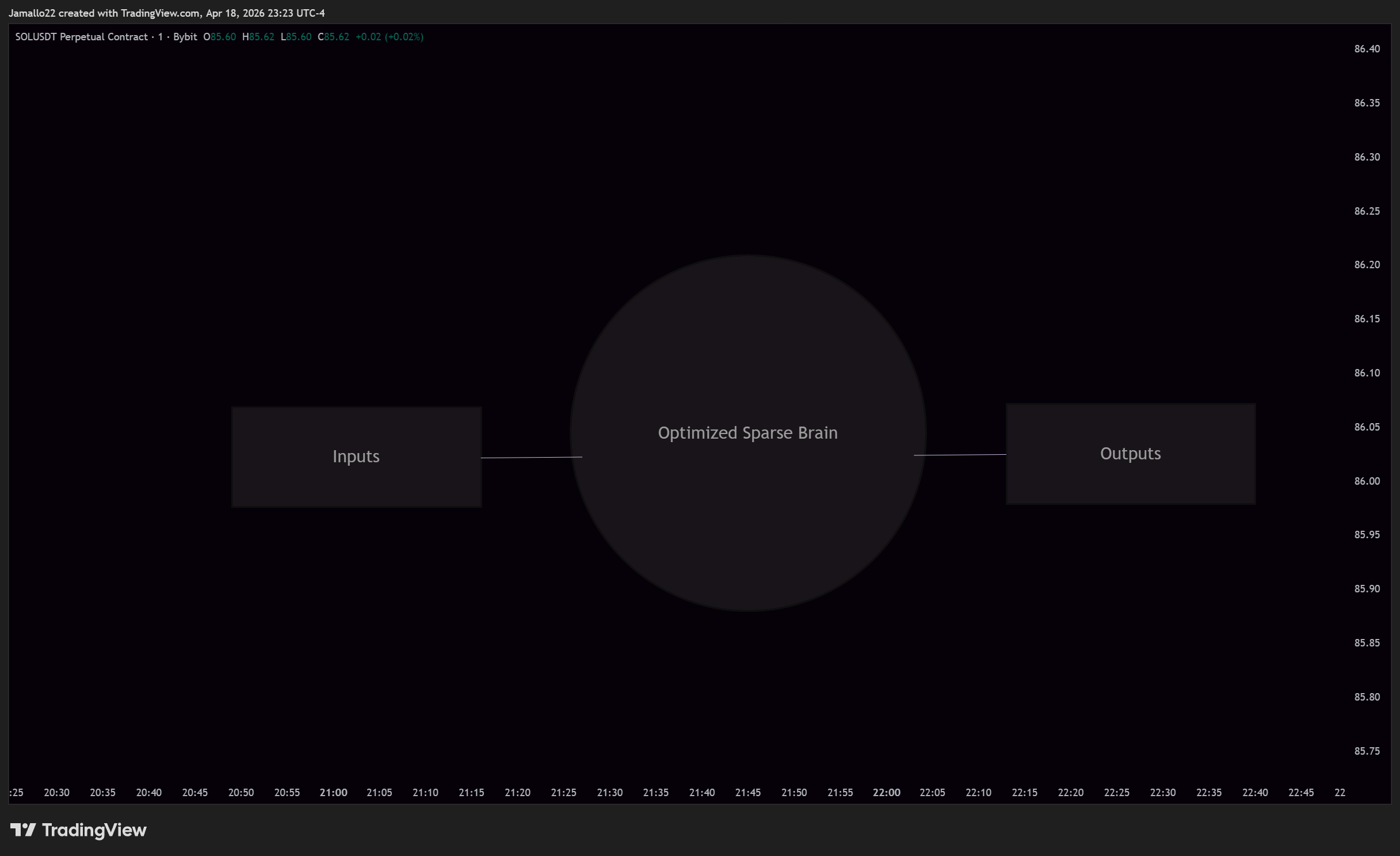1400x856 pixels.
Task: Click the SOLUSDT Perpetual Contract title
Action: [x=81, y=37]
